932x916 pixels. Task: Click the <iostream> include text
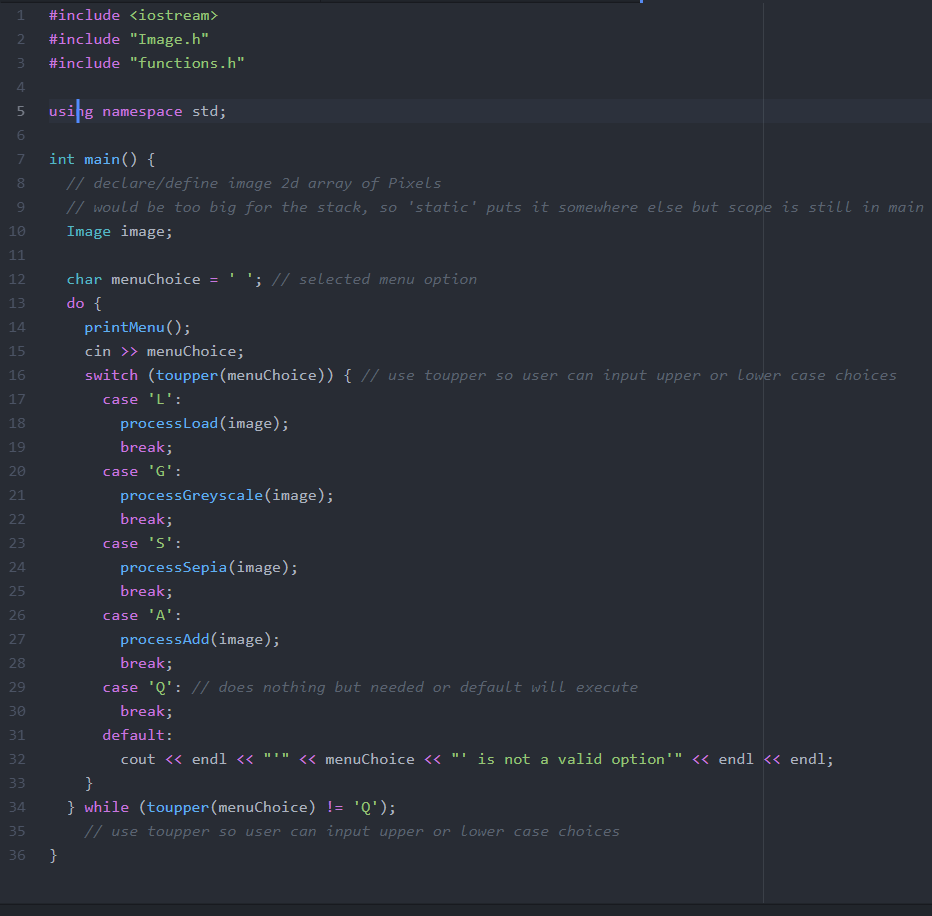174,15
